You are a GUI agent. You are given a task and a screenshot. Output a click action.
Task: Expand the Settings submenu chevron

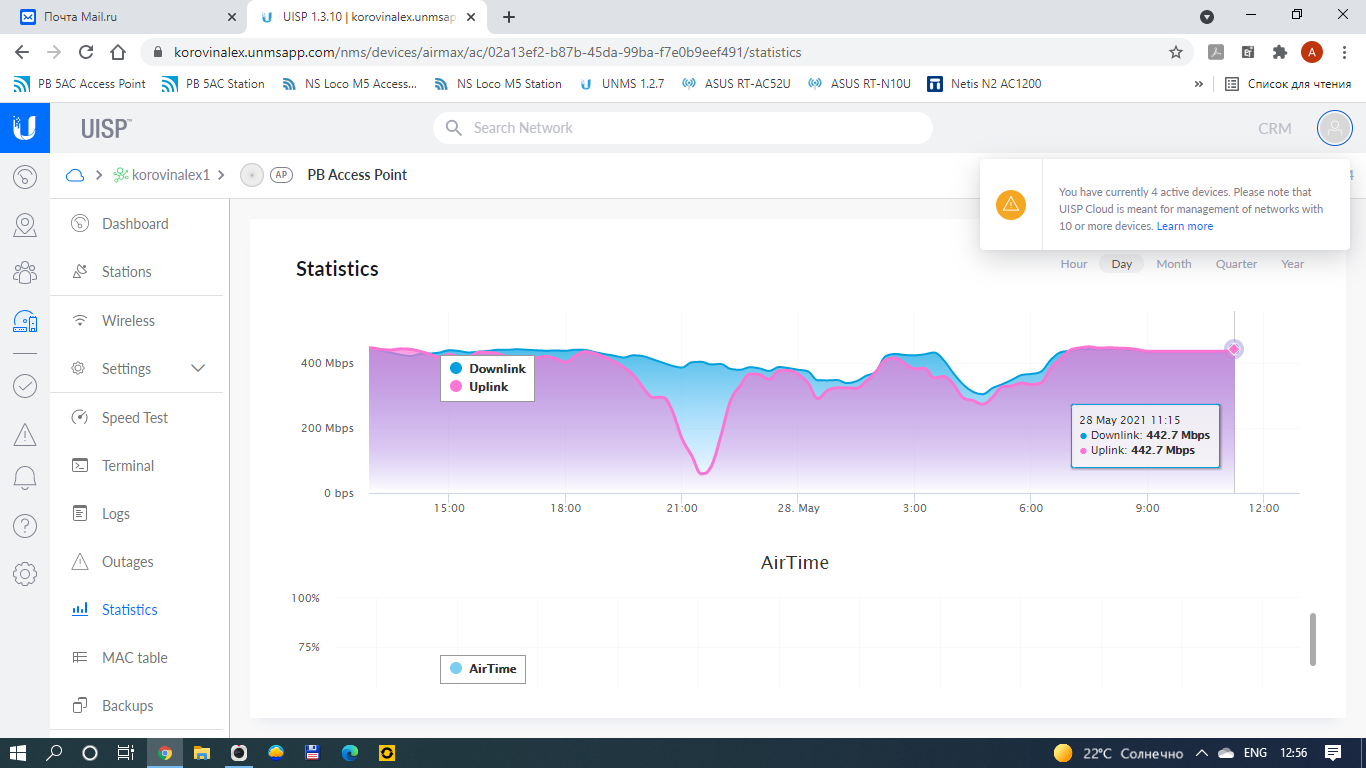pyautogui.click(x=198, y=369)
